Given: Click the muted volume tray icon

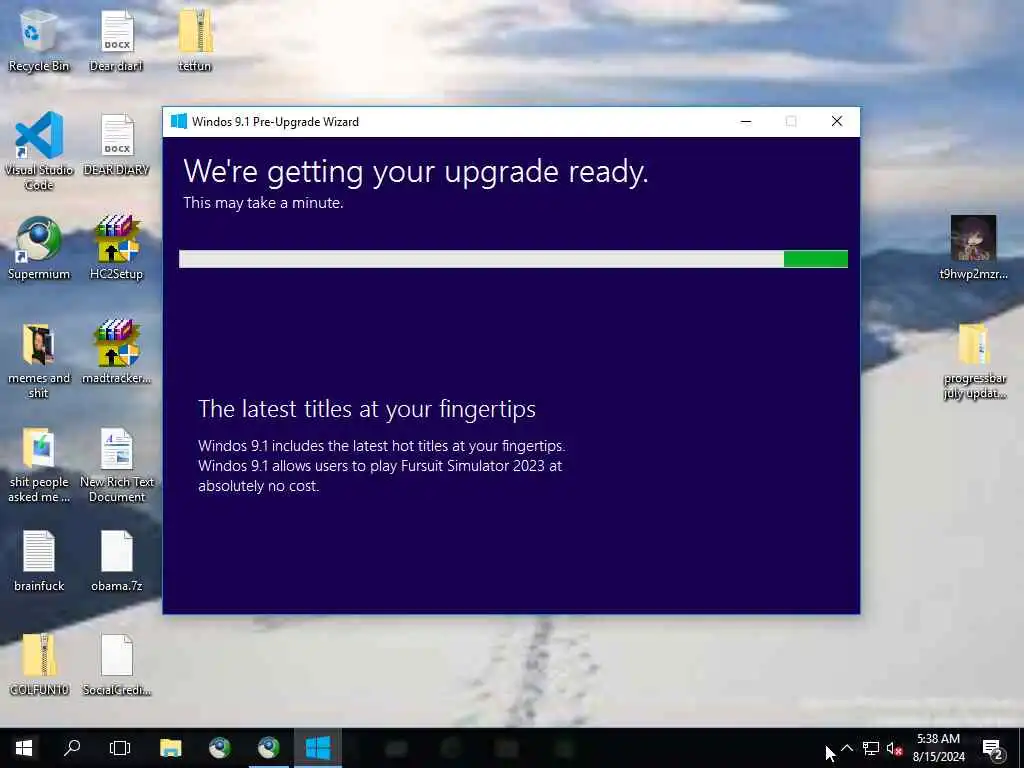Looking at the screenshot, I should pos(895,748).
